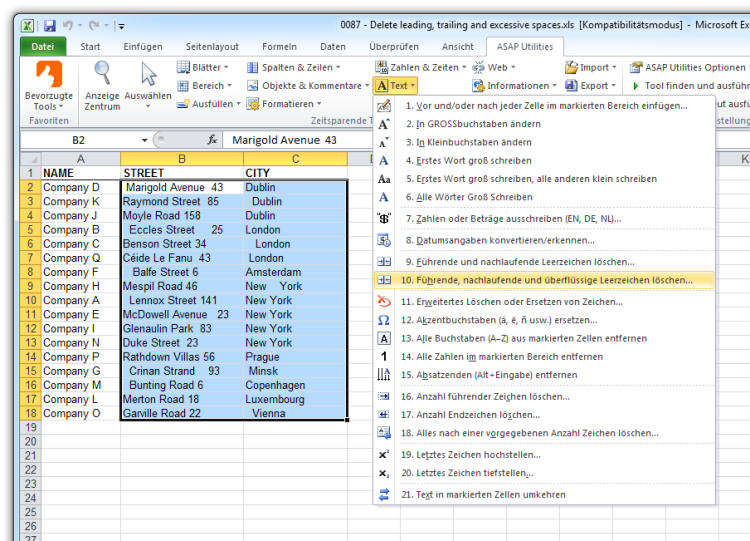
Task: Choose Alle Wörter Groß Schreiben entry
Action: (544, 197)
